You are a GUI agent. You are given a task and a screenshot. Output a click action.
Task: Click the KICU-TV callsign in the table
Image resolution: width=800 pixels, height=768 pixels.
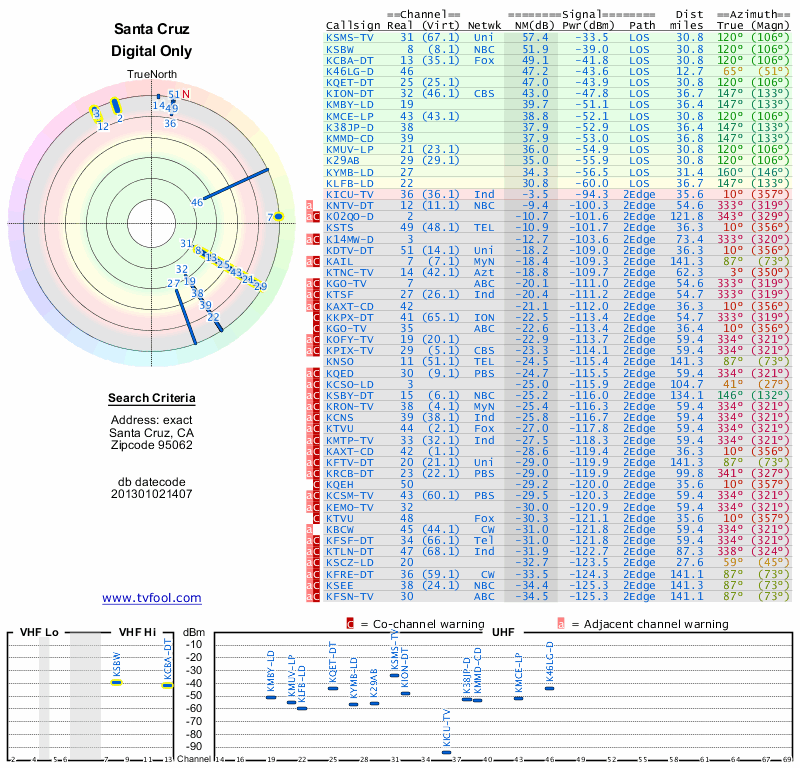[x=350, y=193]
